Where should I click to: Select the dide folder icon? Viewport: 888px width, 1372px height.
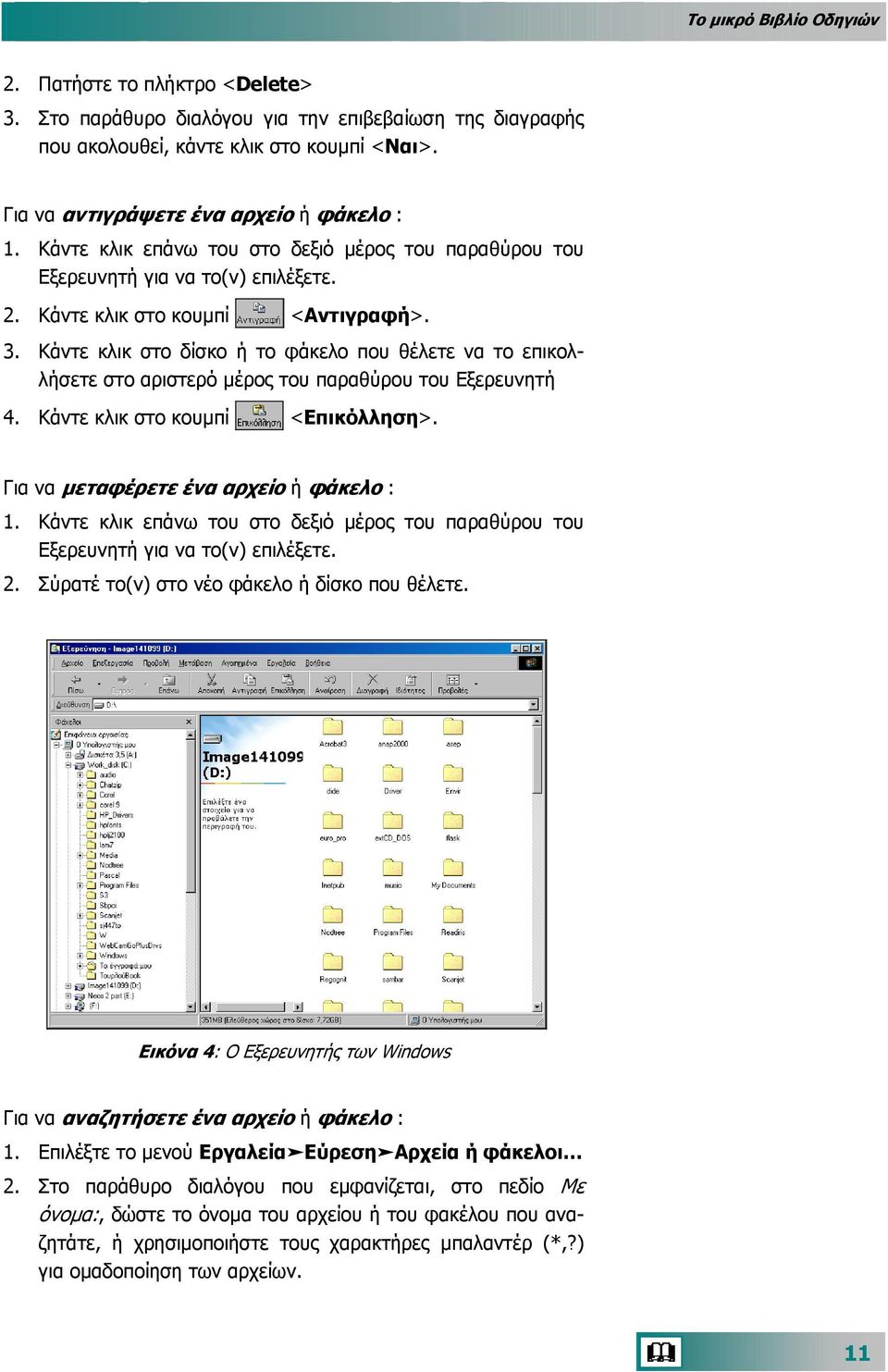pyautogui.click(x=333, y=773)
